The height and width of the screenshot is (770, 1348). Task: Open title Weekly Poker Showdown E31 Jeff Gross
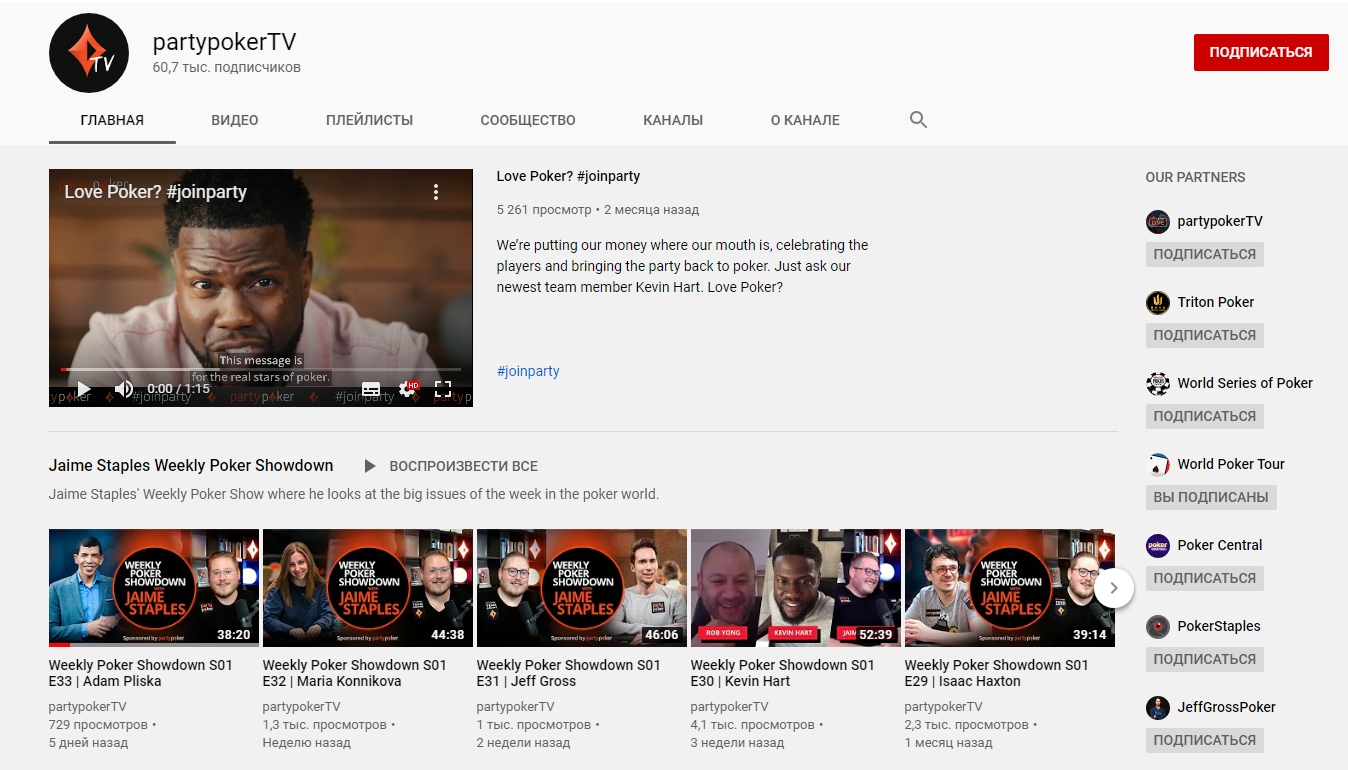click(569, 673)
